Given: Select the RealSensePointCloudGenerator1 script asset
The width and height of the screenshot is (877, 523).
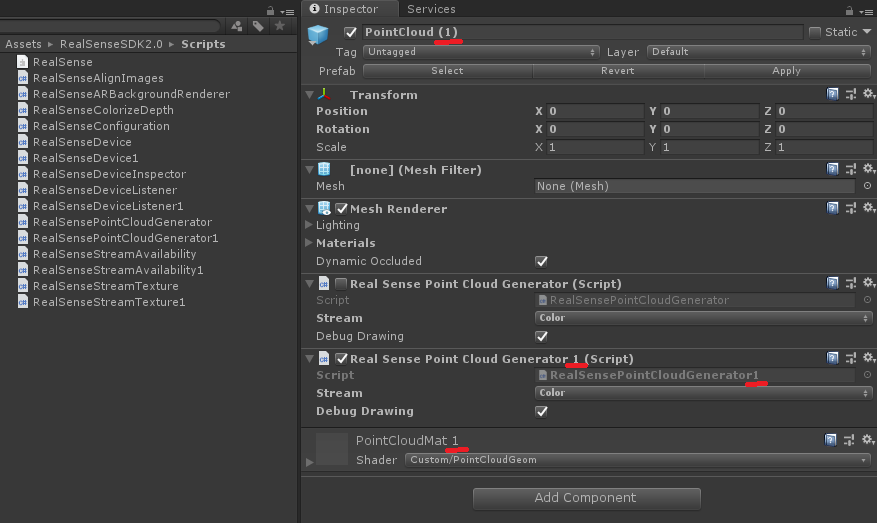Looking at the screenshot, I should [125, 238].
